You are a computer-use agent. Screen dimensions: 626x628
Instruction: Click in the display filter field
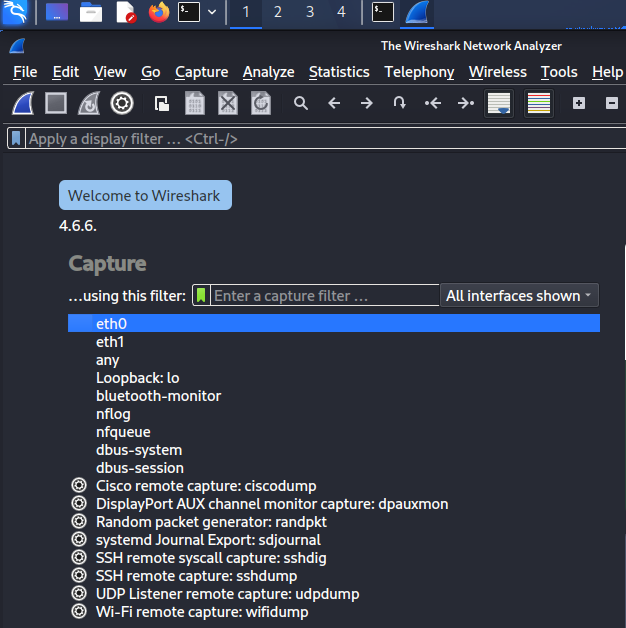point(324,139)
